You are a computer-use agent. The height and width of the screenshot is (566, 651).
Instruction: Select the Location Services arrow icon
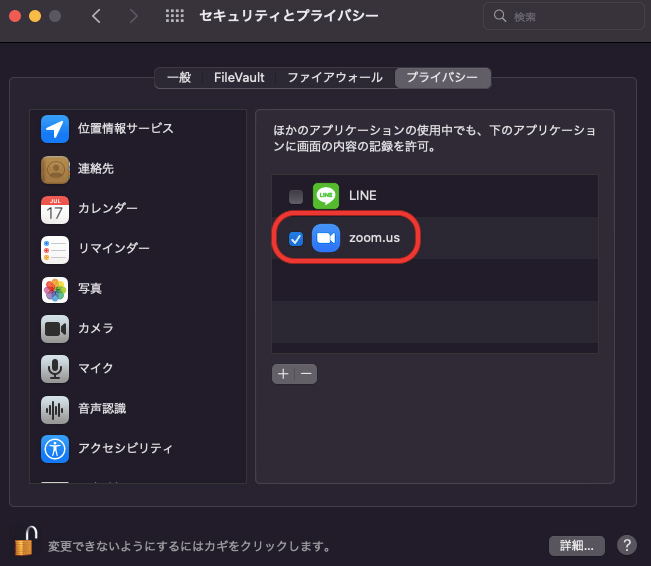point(55,129)
